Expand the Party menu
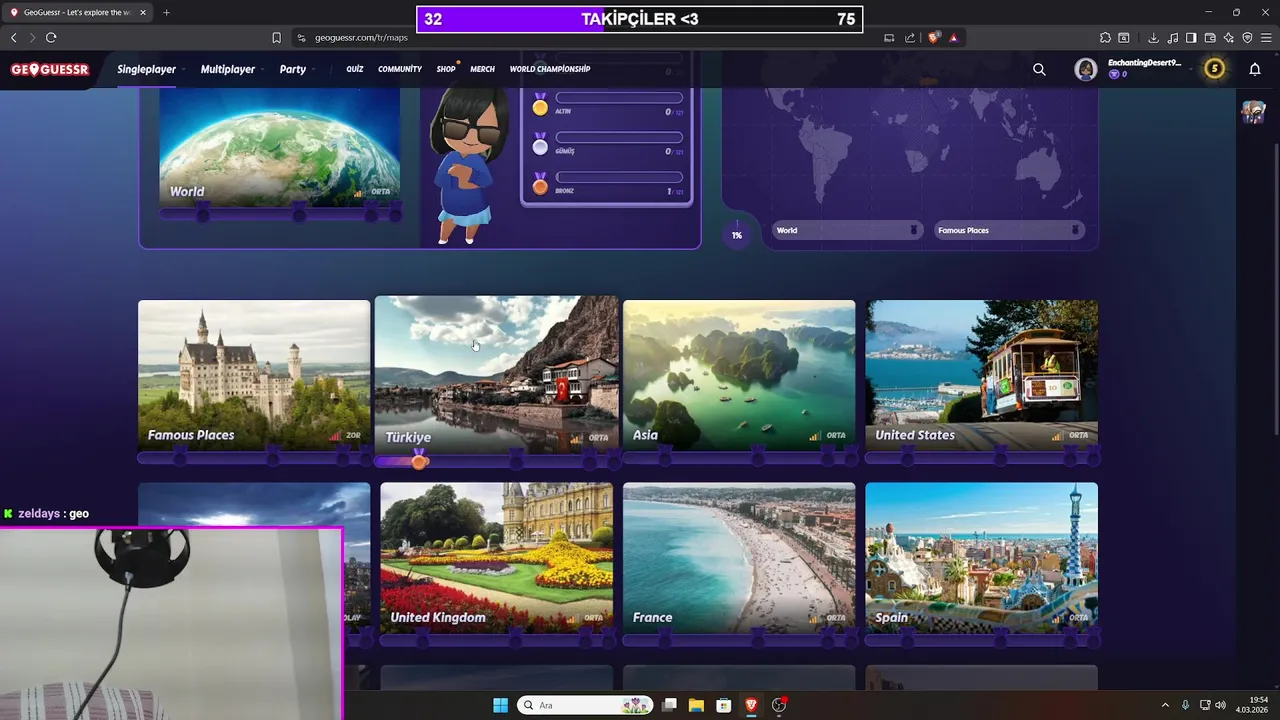This screenshot has width=1280, height=720. 297,69
